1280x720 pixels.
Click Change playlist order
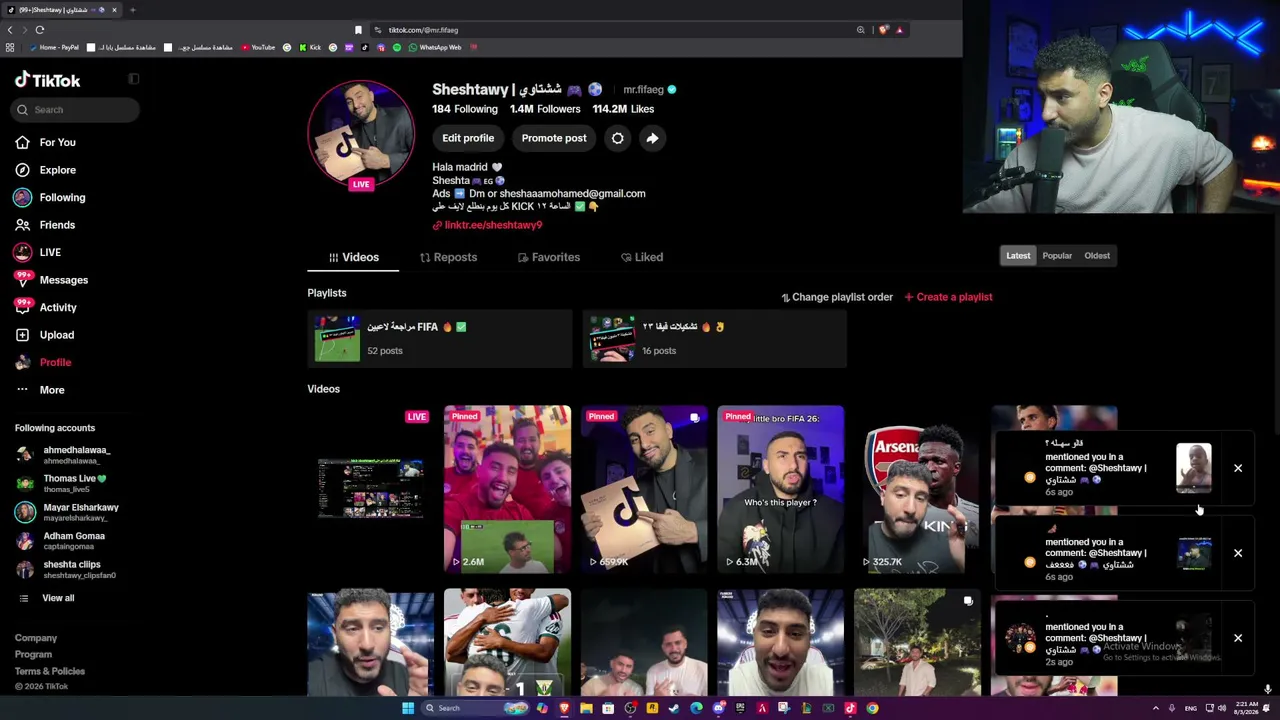click(x=837, y=297)
